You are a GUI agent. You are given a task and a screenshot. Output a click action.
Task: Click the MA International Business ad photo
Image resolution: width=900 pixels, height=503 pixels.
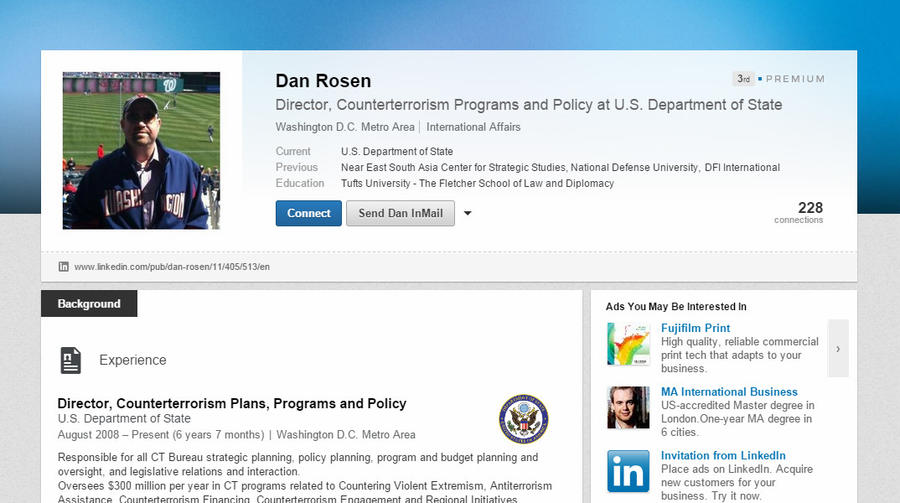point(628,408)
